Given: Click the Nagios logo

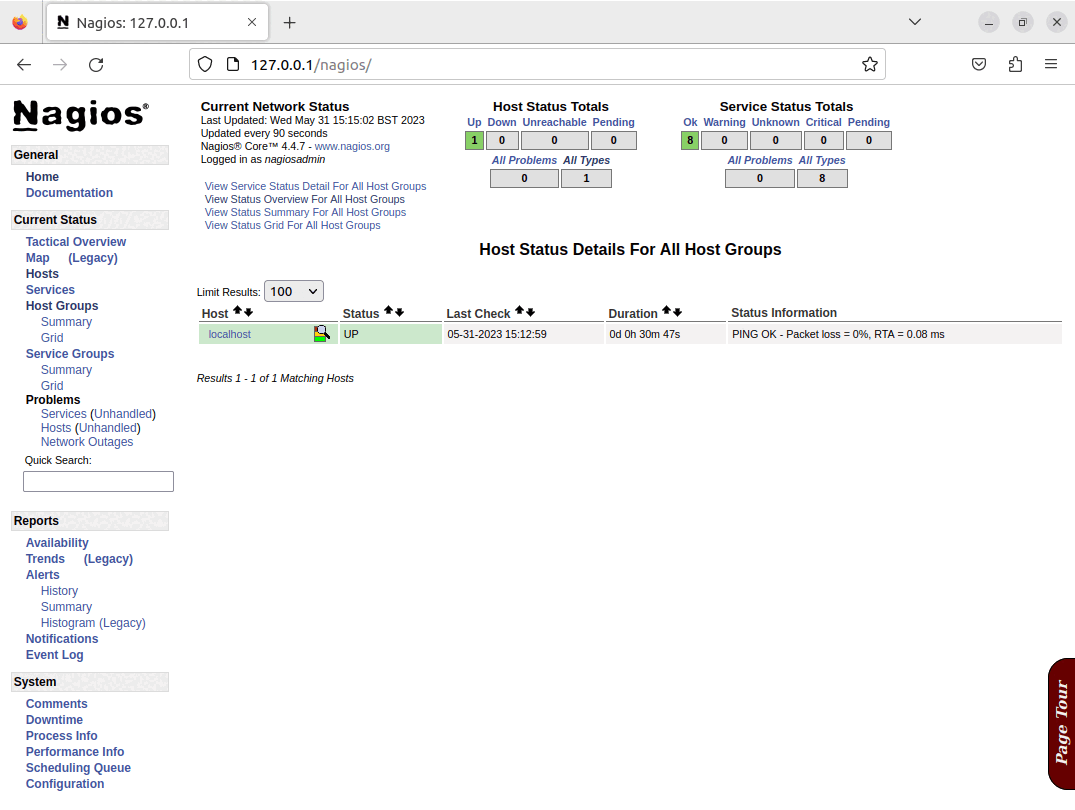Looking at the screenshot, I should (78, 115).
